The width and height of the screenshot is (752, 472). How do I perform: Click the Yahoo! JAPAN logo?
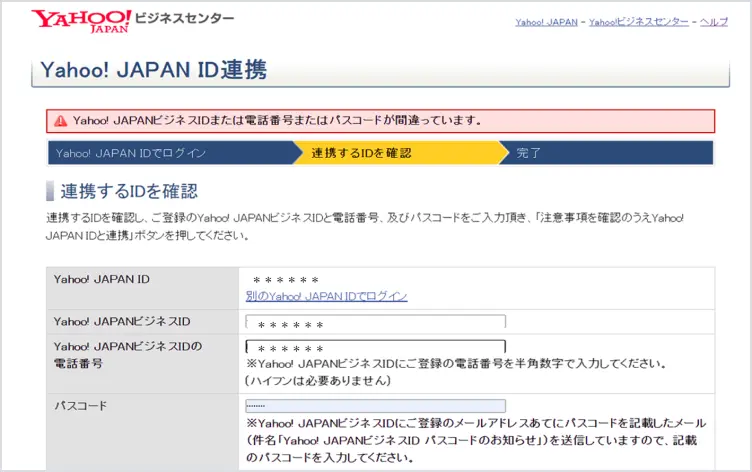(81, 21)
